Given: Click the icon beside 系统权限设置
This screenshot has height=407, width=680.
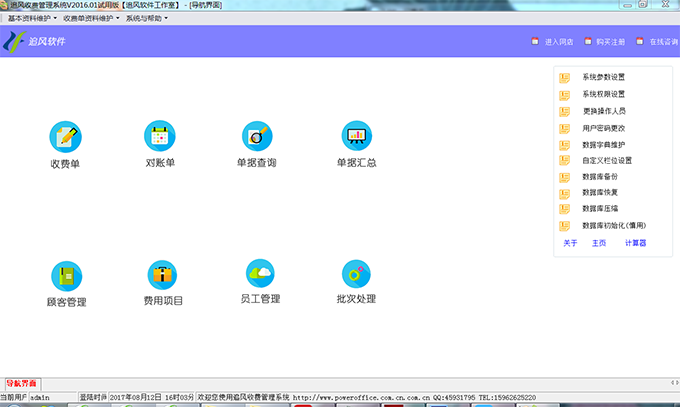Looking at the screenshot, I should pos(564,95).
